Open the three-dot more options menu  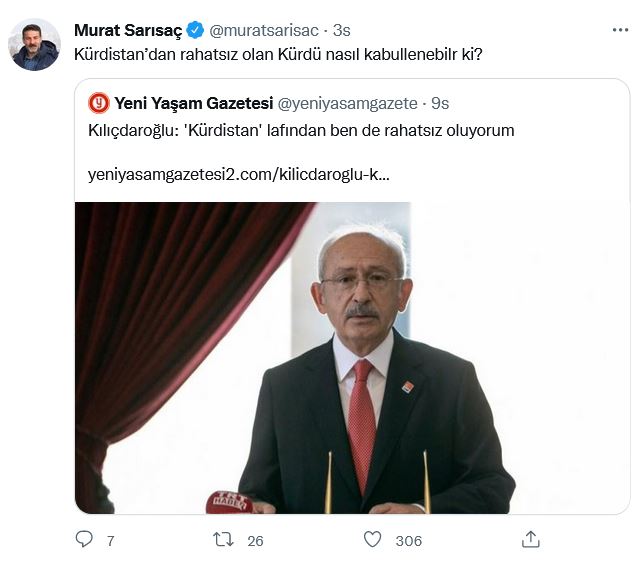620,31
